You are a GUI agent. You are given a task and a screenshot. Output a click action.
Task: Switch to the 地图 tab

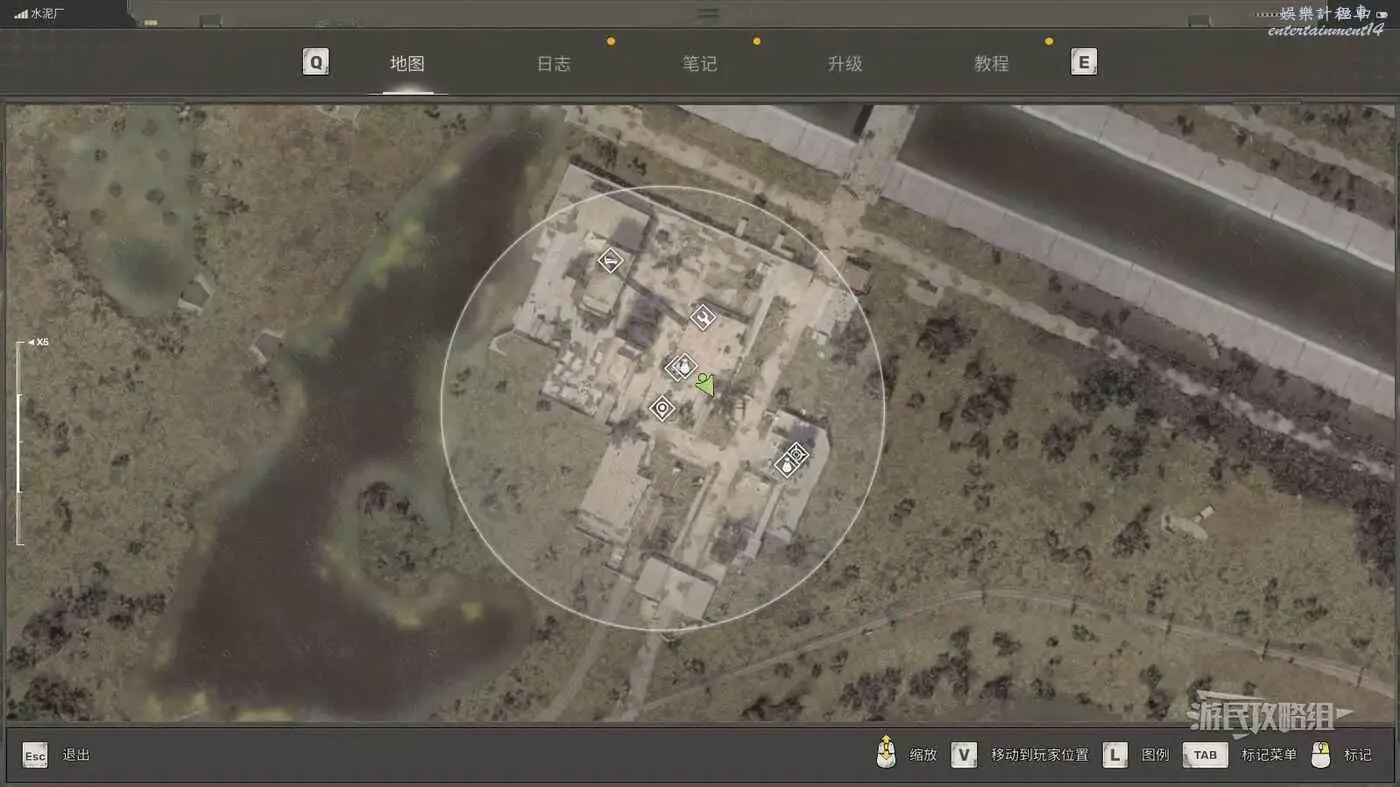point(407,64)
